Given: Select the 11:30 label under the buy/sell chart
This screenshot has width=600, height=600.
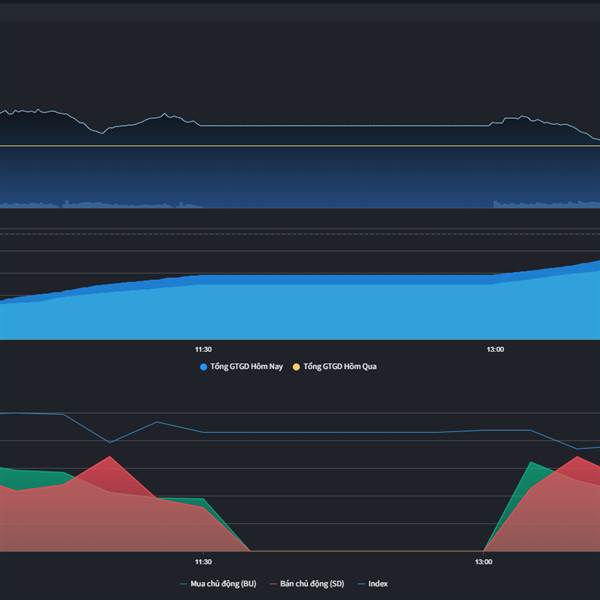Looking at the screenshot, I should pos(203,562).
